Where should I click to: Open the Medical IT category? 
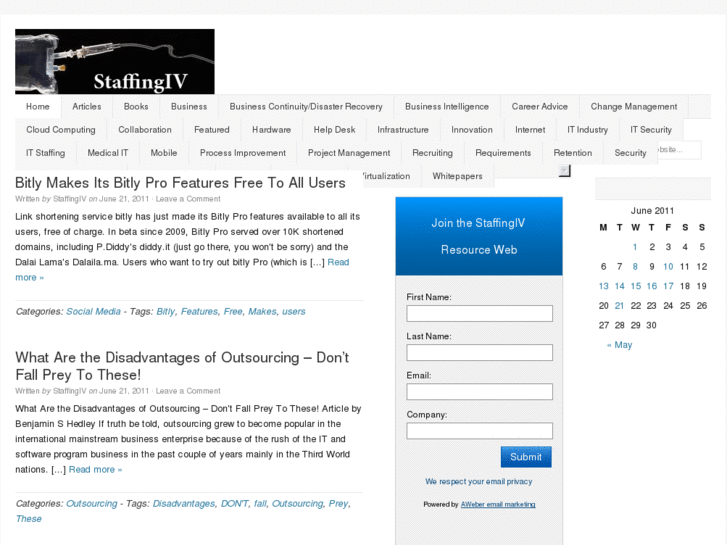[x=108, y=153]
